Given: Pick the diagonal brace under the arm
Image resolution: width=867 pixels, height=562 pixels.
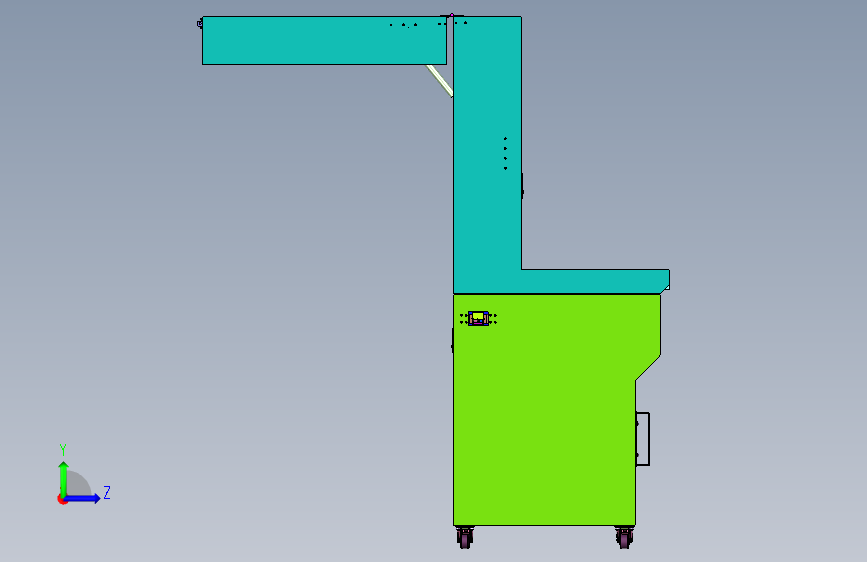Looking at the screenshot, I should [x=440, y=80].
